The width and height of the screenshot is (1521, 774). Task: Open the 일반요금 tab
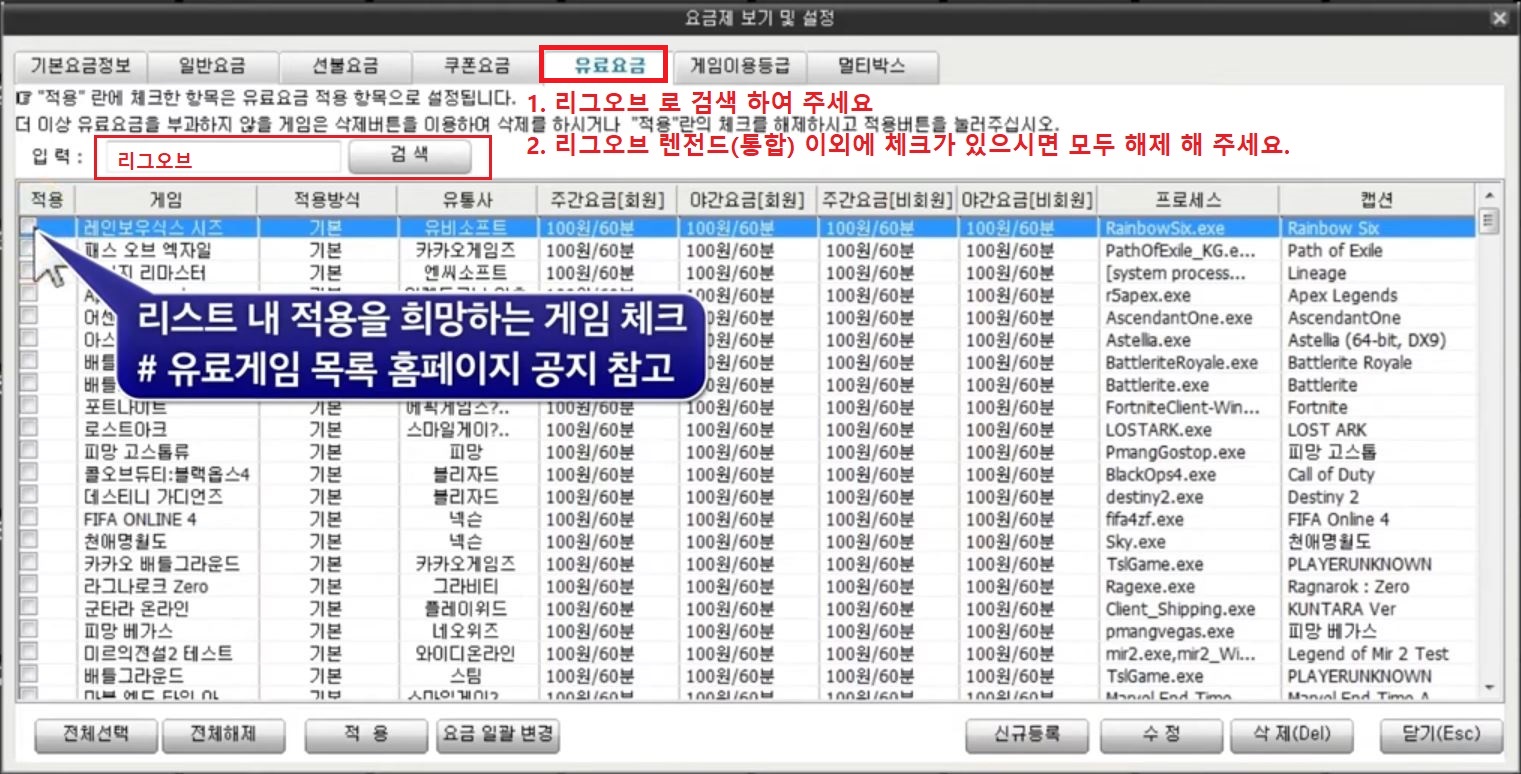tap(212, 67)
